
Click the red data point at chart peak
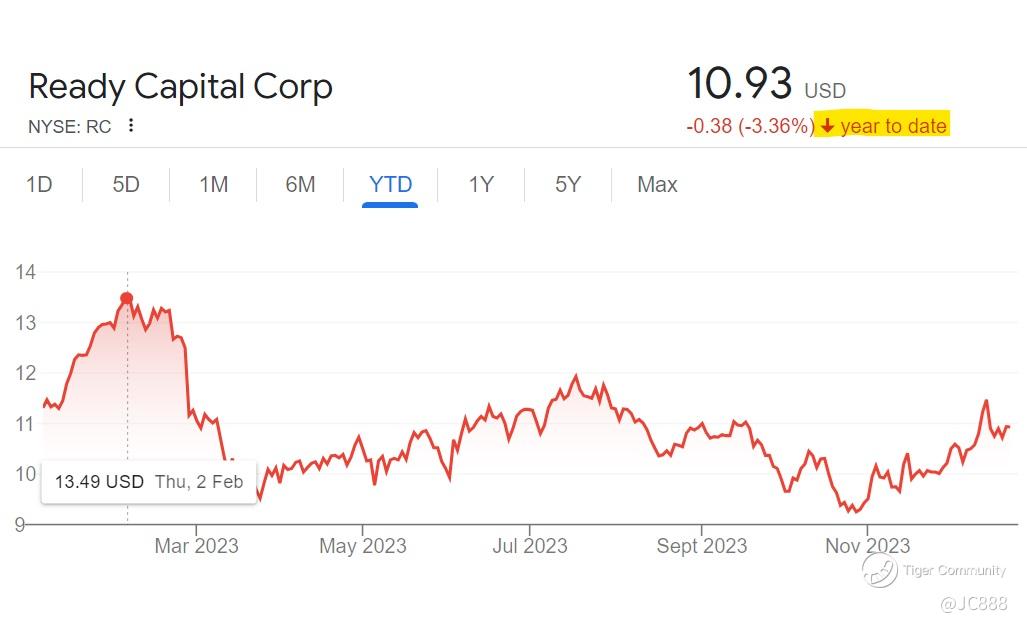(x=127, y=298)
